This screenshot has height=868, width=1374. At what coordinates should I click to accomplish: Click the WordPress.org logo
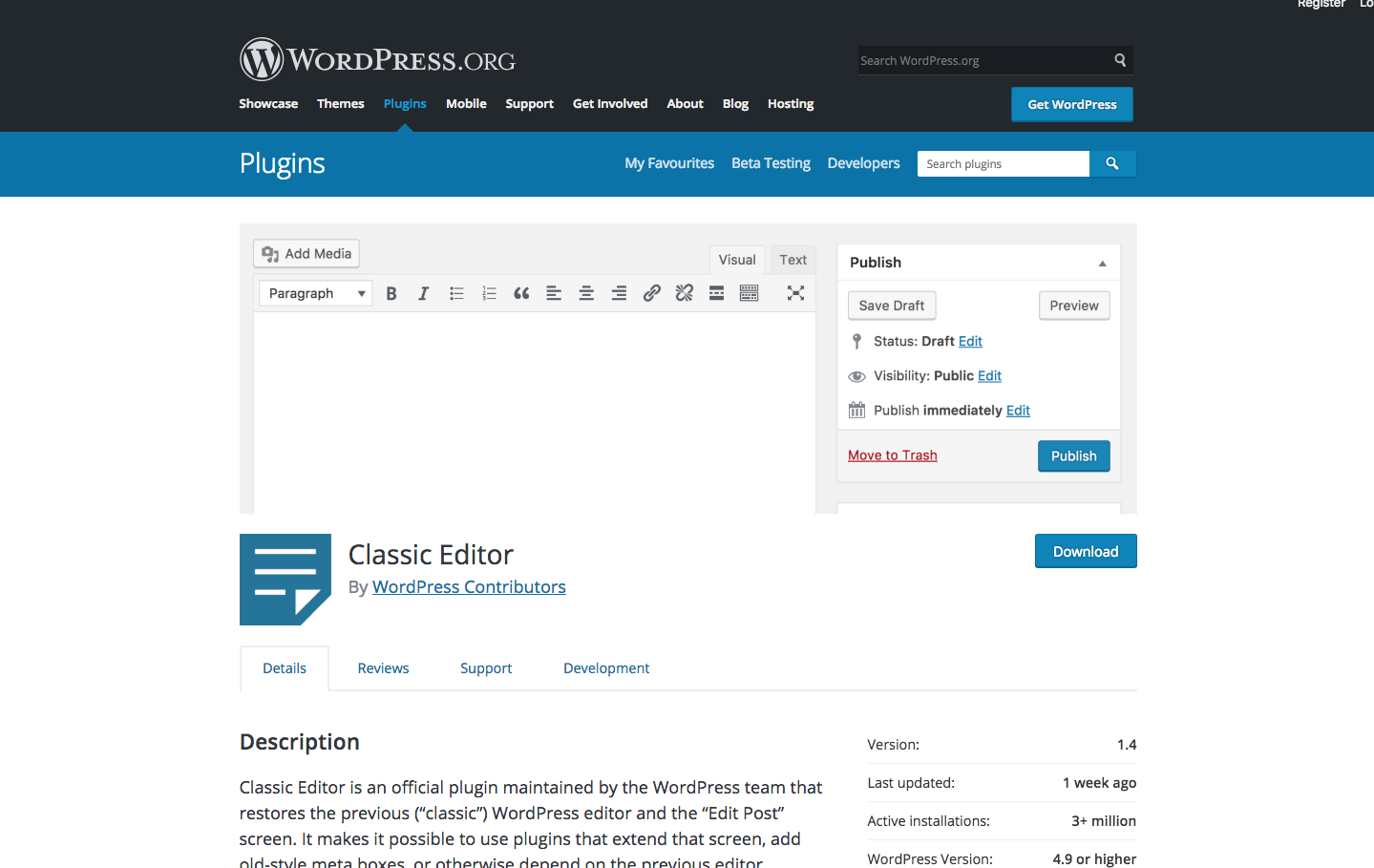click(377, 60)
